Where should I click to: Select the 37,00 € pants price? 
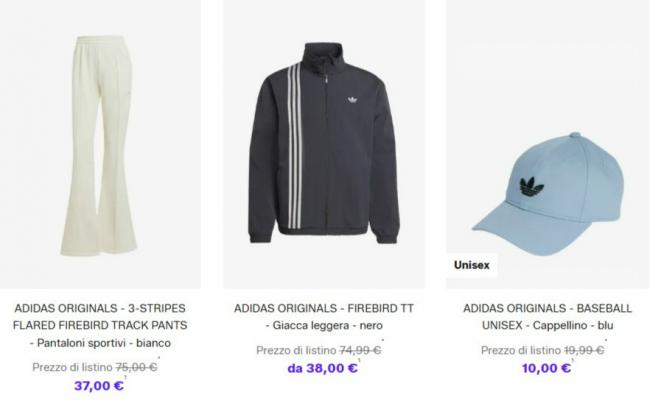point(99,386)
